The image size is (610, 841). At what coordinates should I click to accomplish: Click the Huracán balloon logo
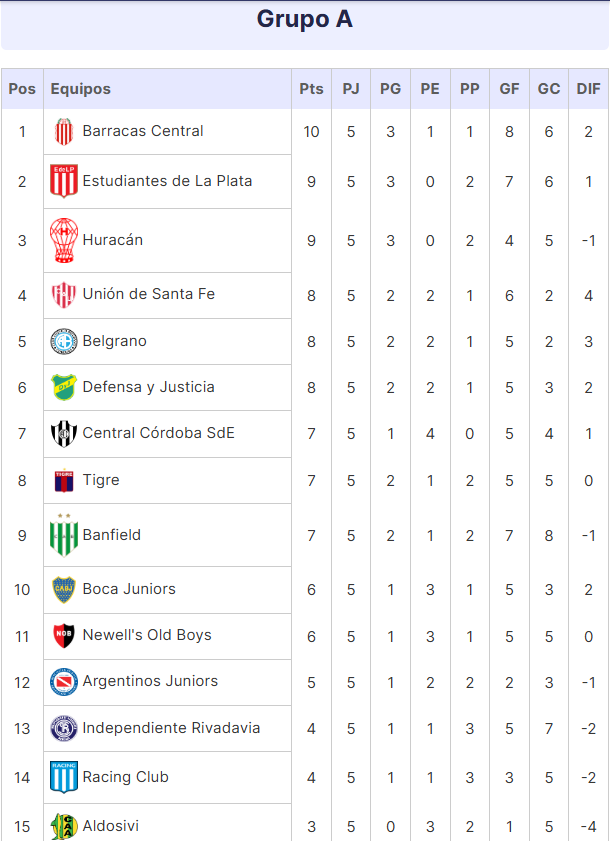(x=64, y=240)
